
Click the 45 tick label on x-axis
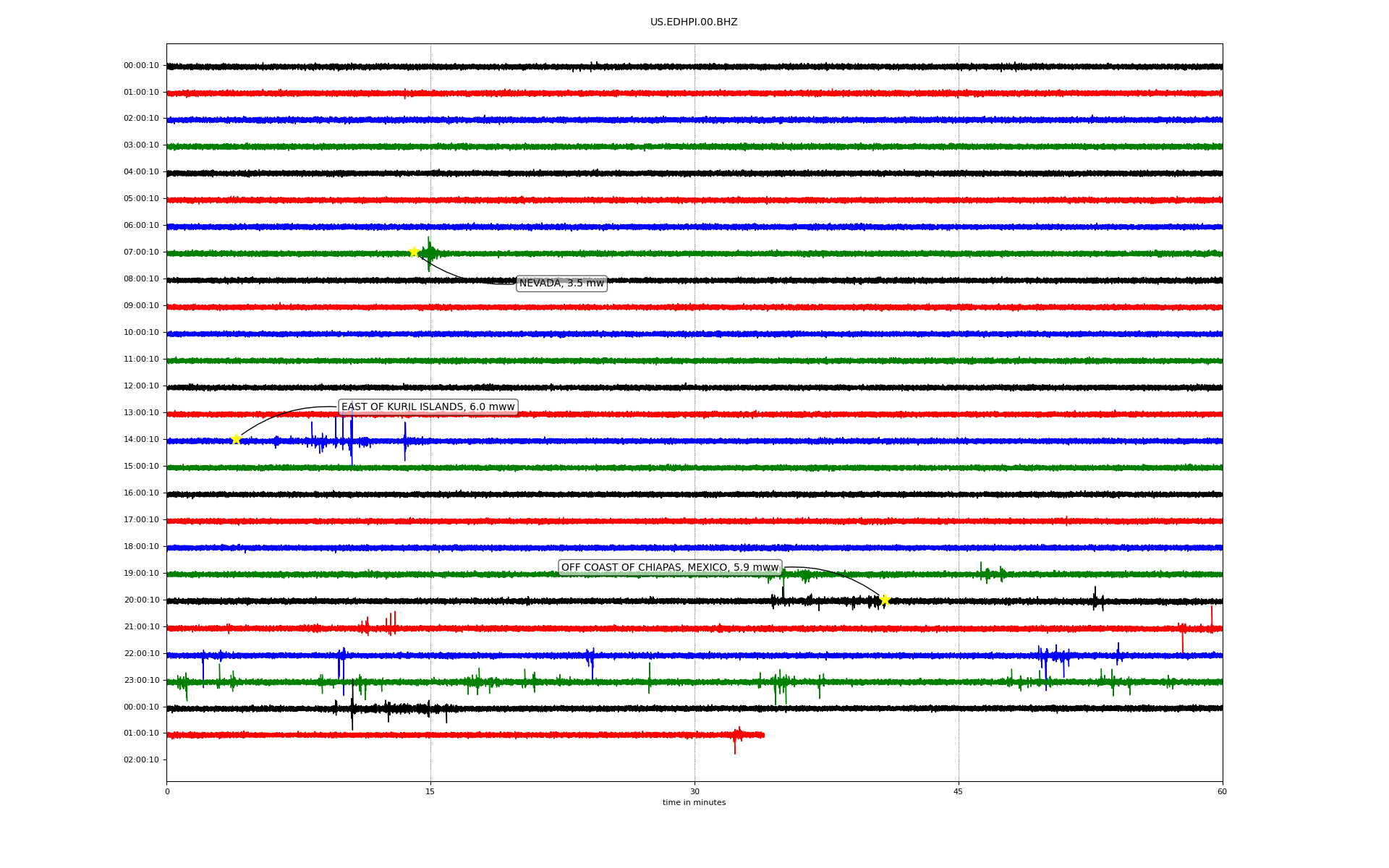tap(959, 791)
